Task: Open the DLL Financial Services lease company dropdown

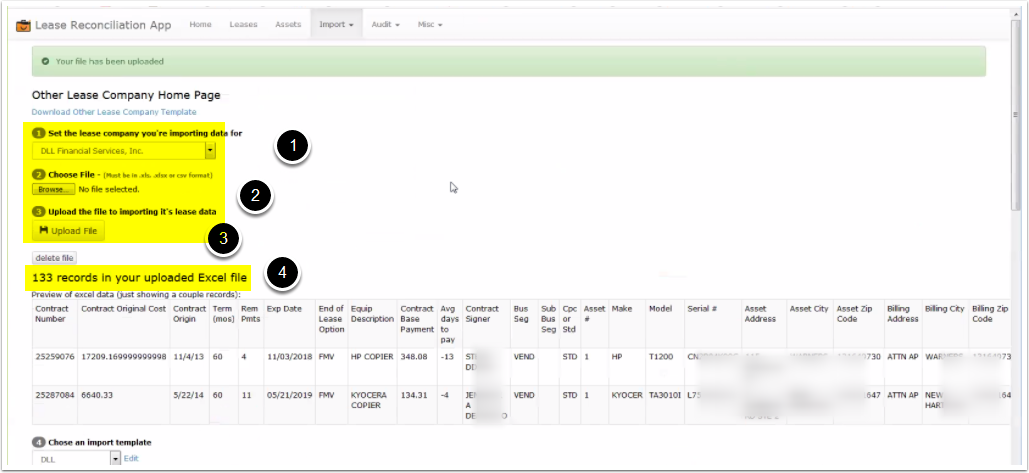Action: click(124, 151)
